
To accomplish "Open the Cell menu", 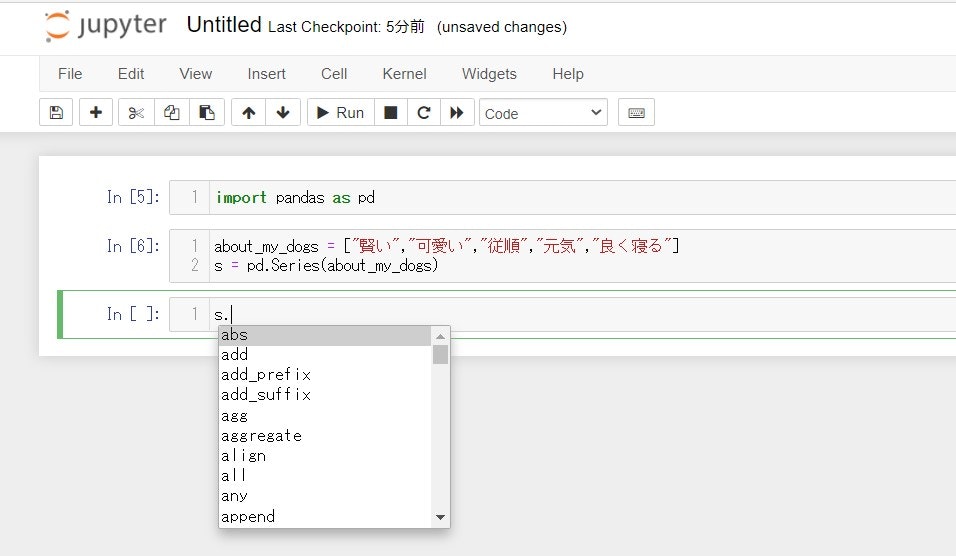I will (x=334, y=74).
